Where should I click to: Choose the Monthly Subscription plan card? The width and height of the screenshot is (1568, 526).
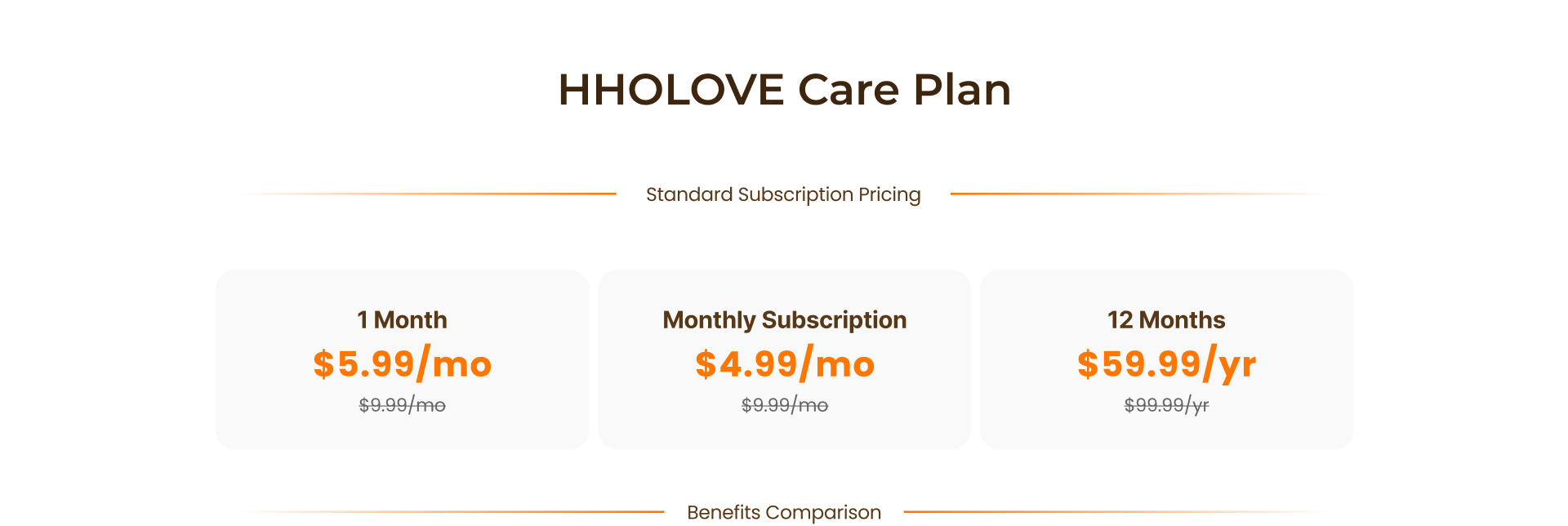coord(784,359)
